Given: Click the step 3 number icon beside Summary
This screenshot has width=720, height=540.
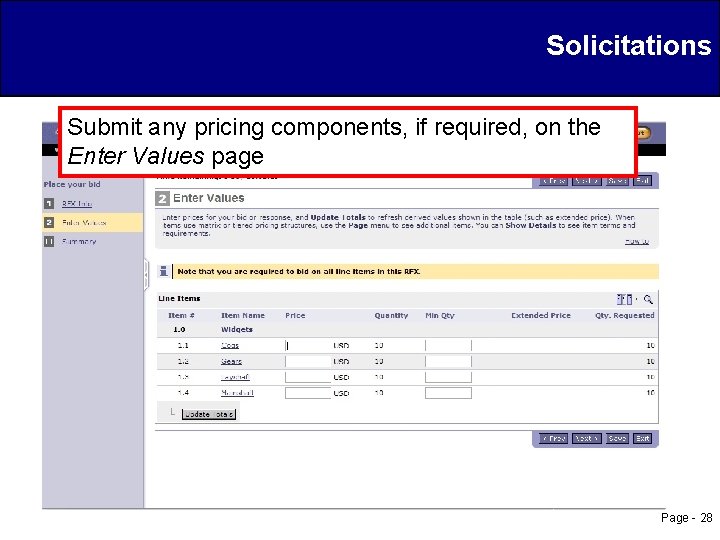Looking at the screenshot, I should click(49, 242).
